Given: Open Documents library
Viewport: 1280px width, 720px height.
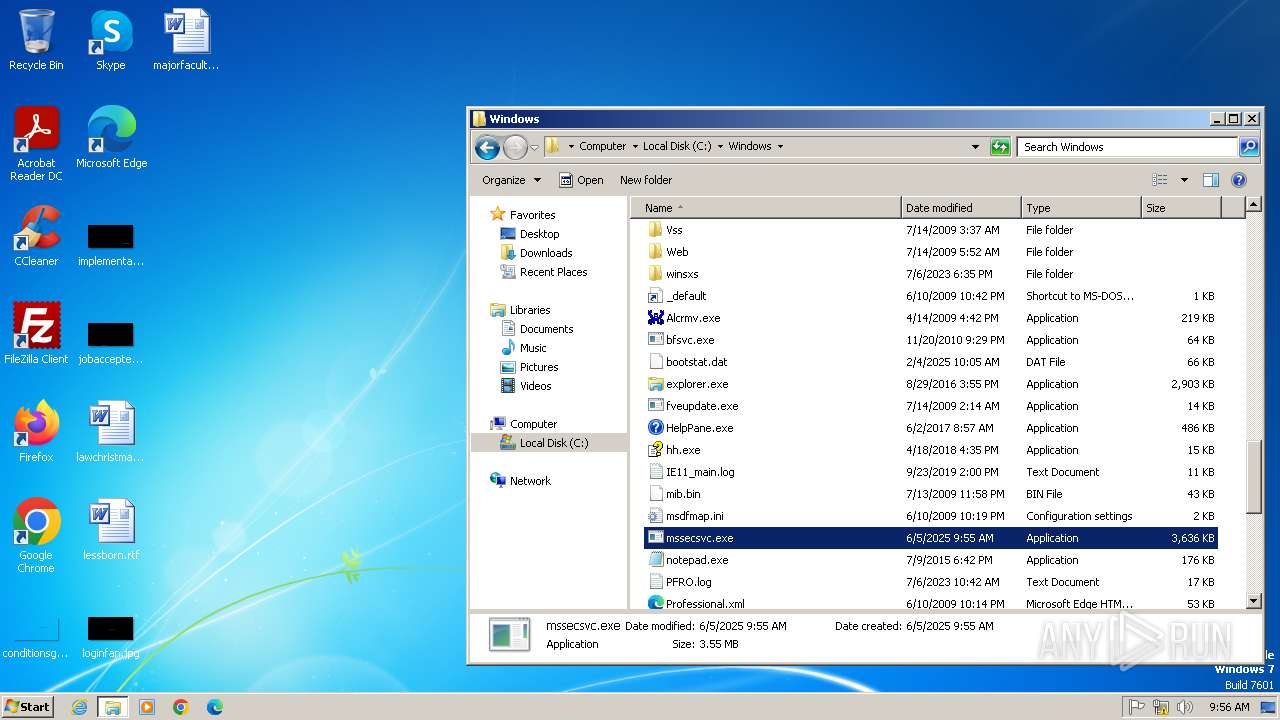Looking at the screenshot, I should click(x=546, y=329).
